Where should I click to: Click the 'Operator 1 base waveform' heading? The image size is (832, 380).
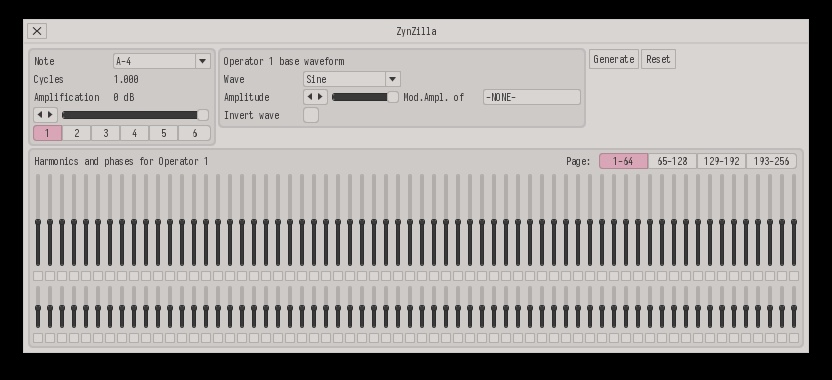[284, 61]
